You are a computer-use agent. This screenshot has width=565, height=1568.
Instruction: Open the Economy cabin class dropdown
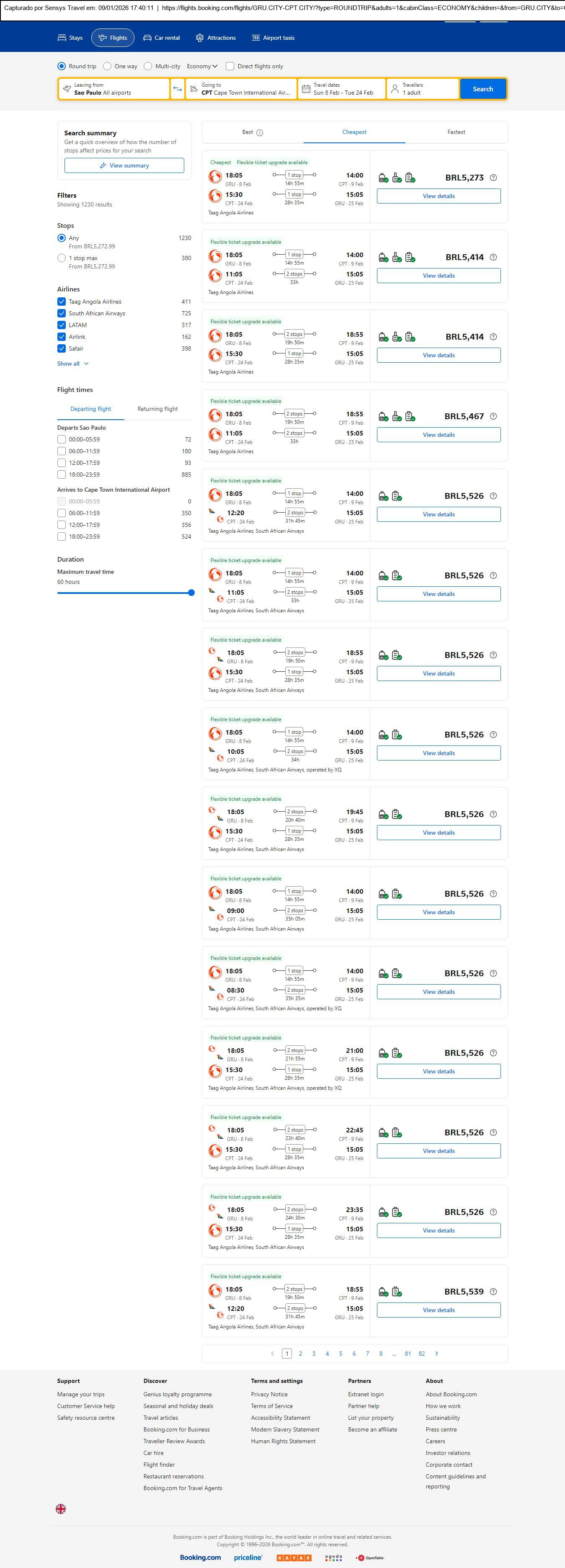pyautogui.click(x=202, y=66)
